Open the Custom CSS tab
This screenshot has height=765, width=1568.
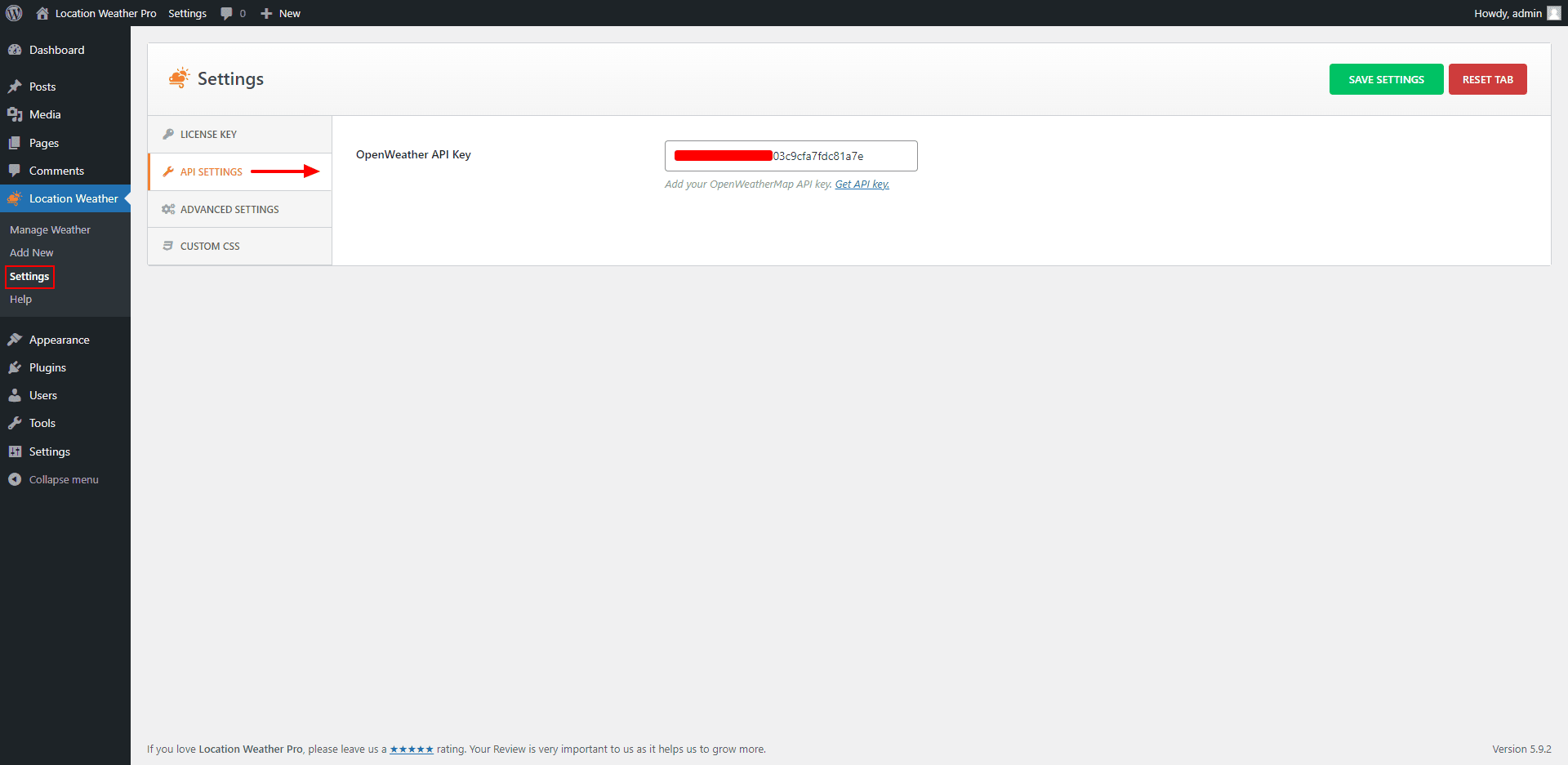click(x=210, y=246)
